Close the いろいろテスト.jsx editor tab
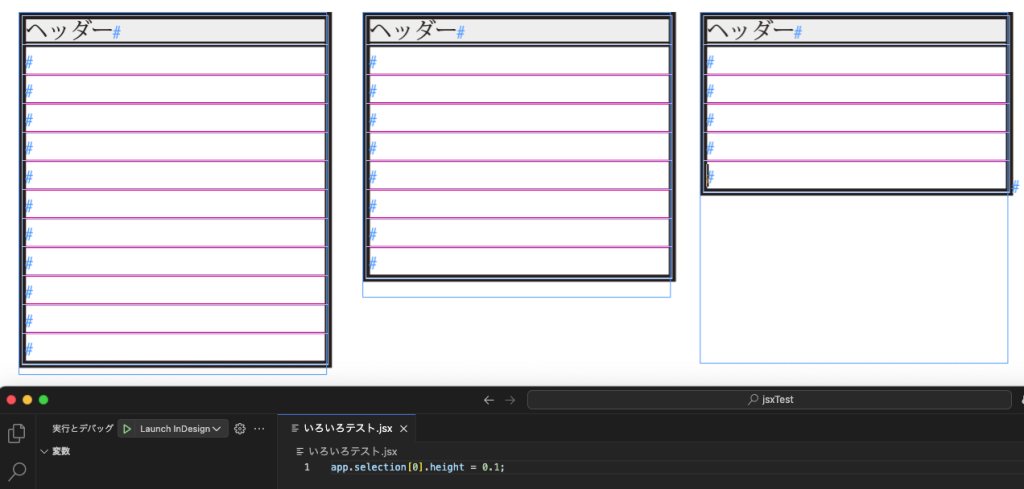 point(404,428)
